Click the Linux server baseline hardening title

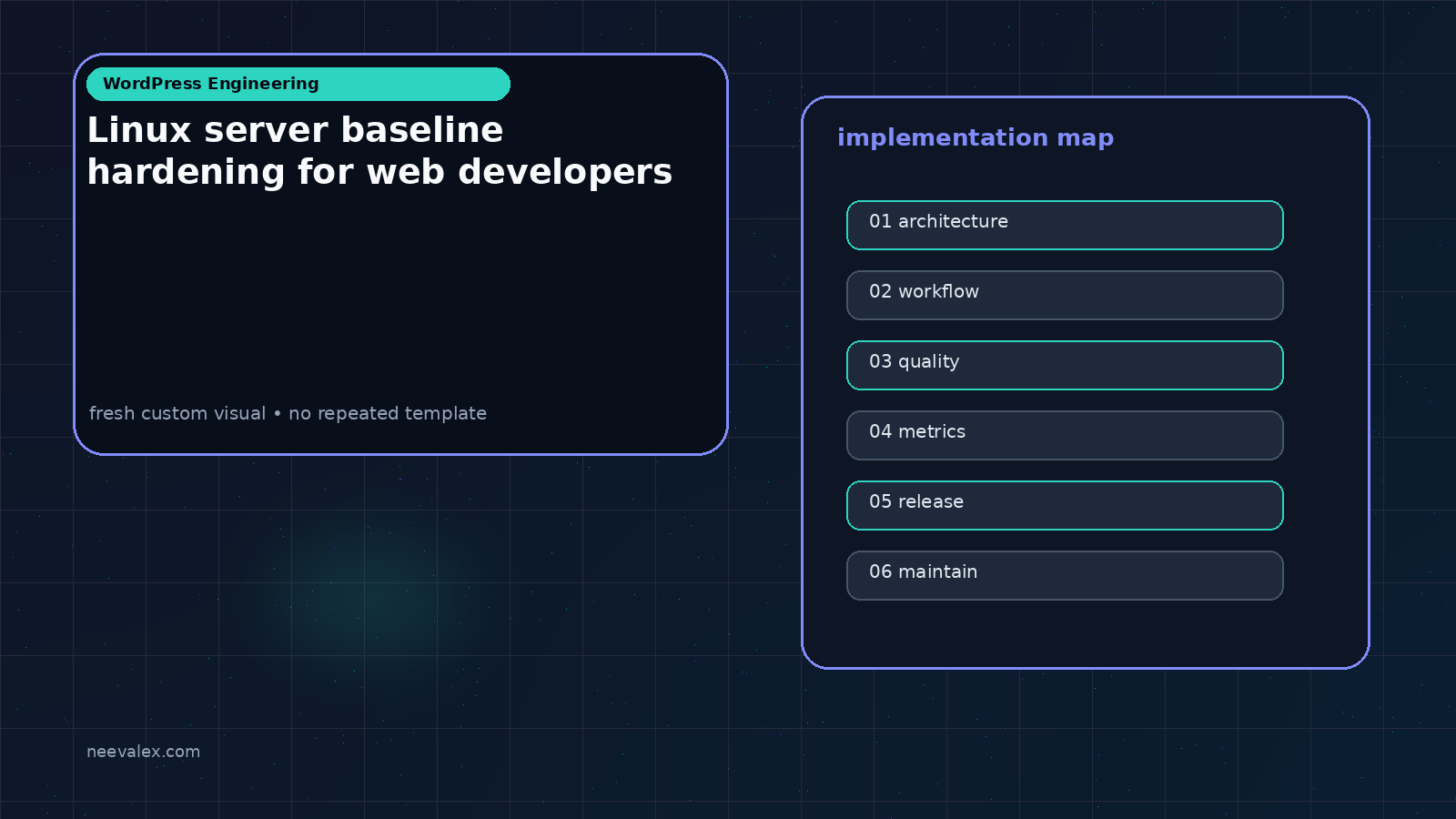pos(379,151)
